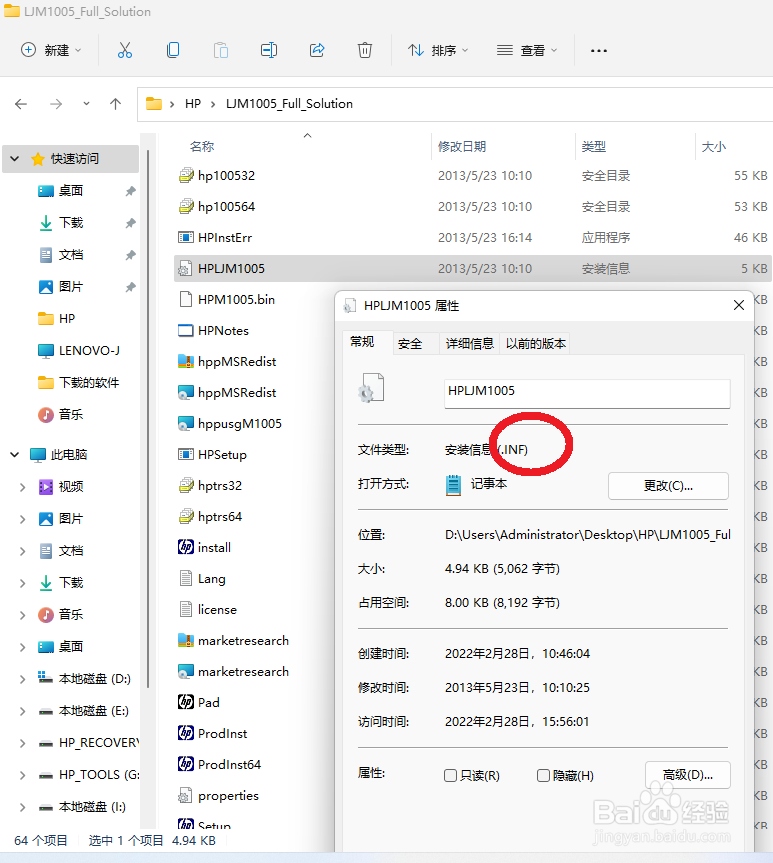Open the three-dots more options menu
773x863 pixels.
pyautogui.click(x=598, y=51)
